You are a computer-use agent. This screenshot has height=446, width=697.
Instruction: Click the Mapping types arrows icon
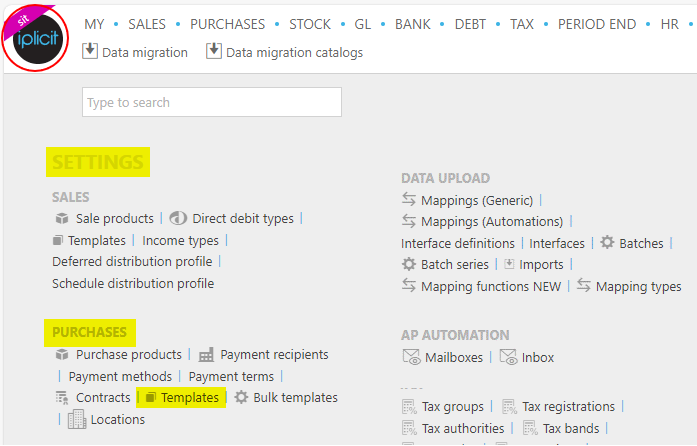(x=584, y=285)
